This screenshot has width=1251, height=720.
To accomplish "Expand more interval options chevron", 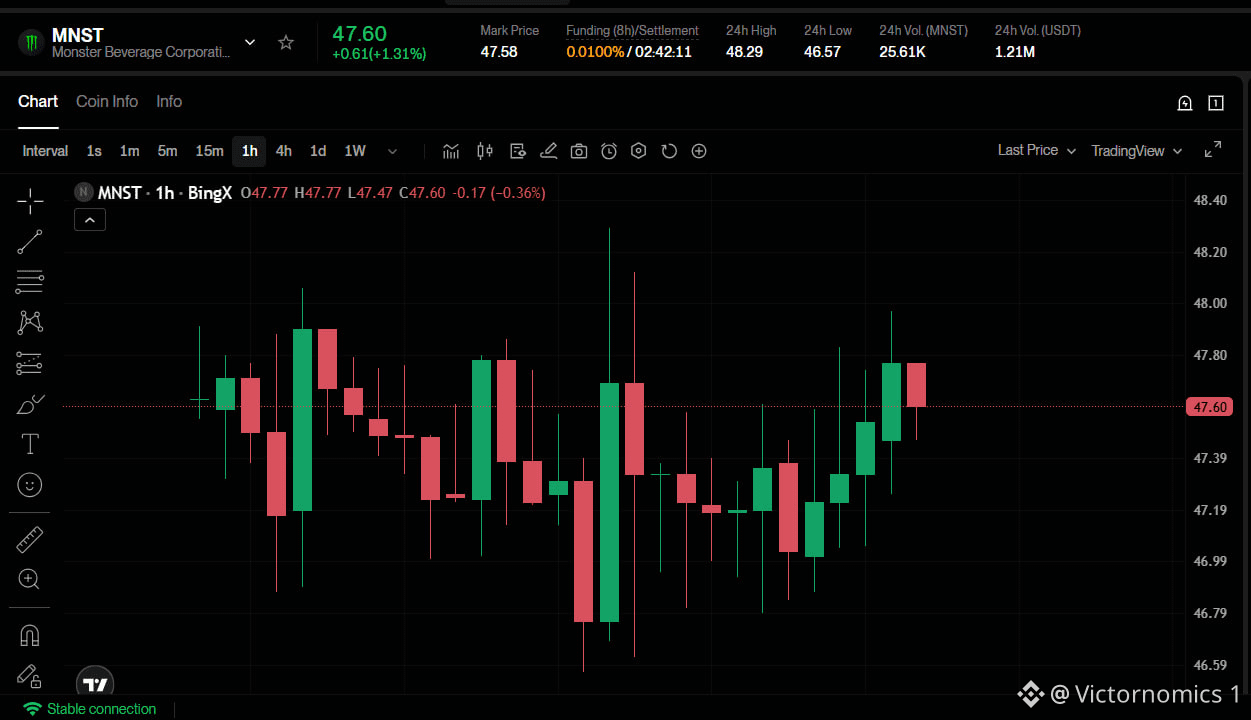I will pos(392,151).
